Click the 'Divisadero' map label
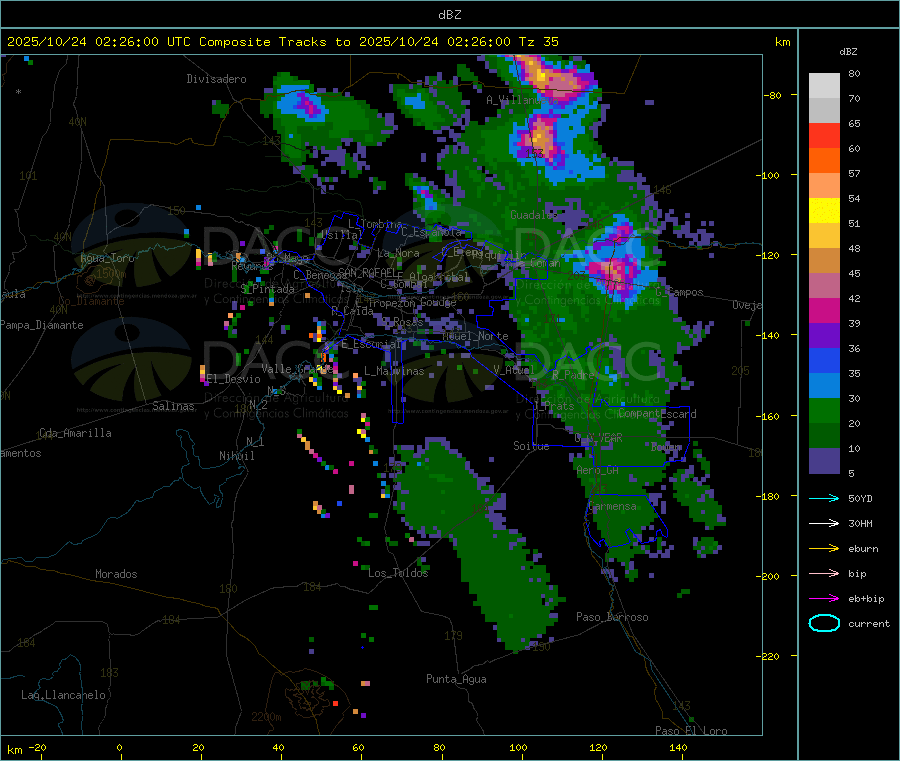900x761 pixels. click(216, 79)
